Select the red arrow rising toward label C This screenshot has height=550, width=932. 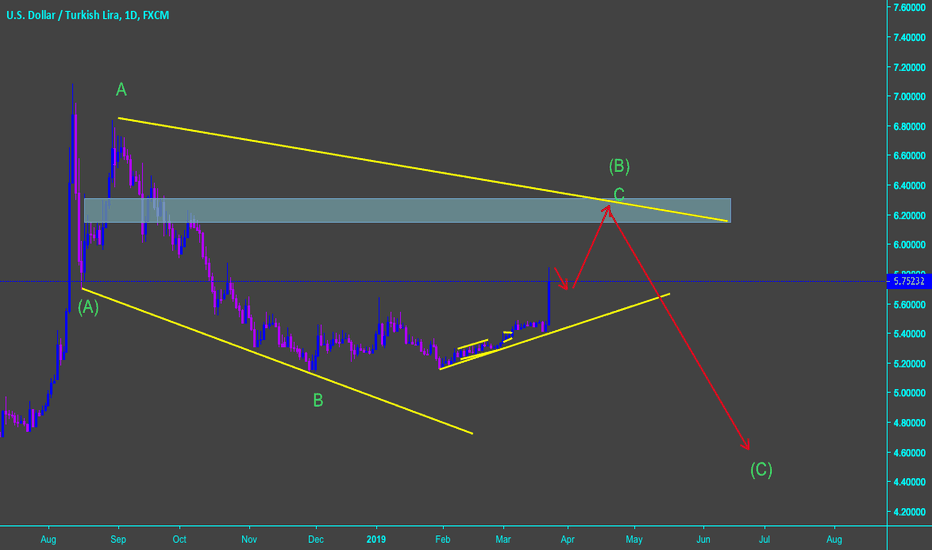pyautogui.click(x=591, y=247)
